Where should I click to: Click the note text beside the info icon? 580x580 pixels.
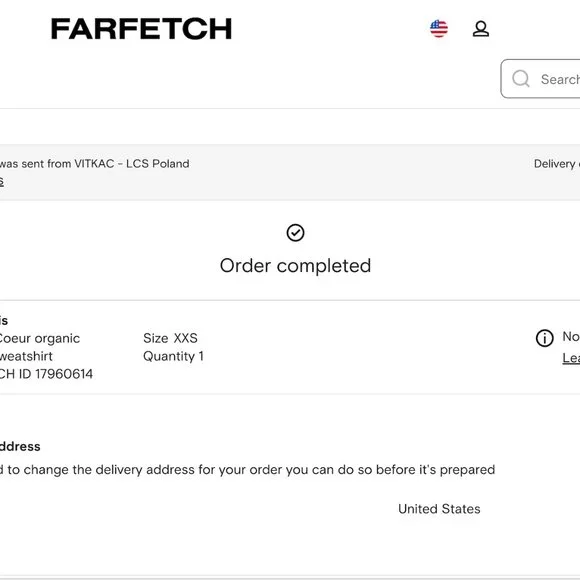[571, 336]
